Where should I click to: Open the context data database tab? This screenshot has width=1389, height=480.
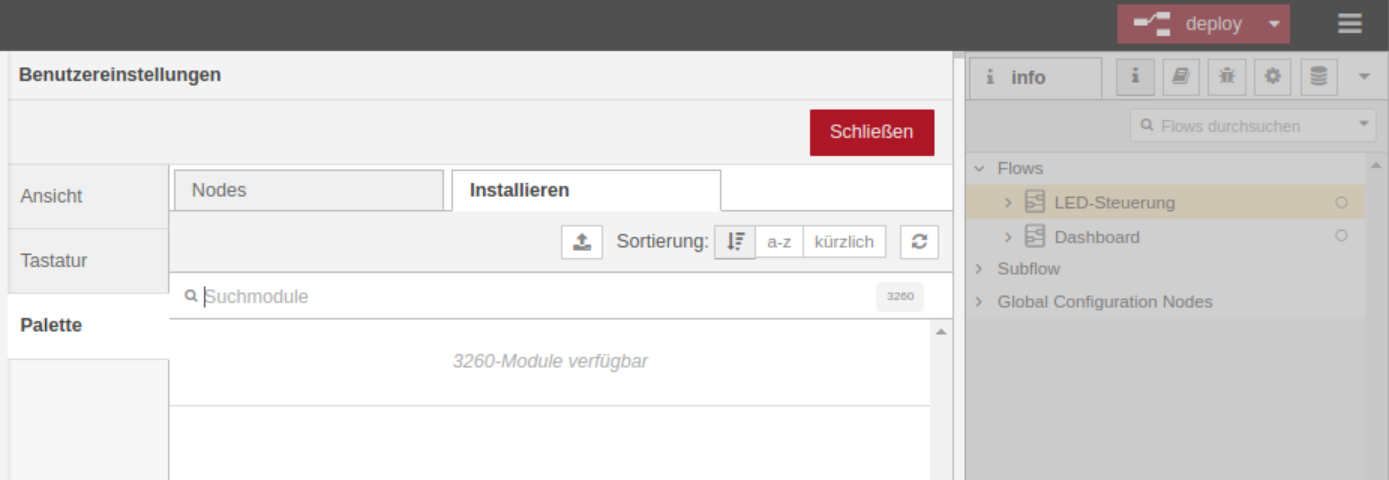click(x=1319, y=77)
